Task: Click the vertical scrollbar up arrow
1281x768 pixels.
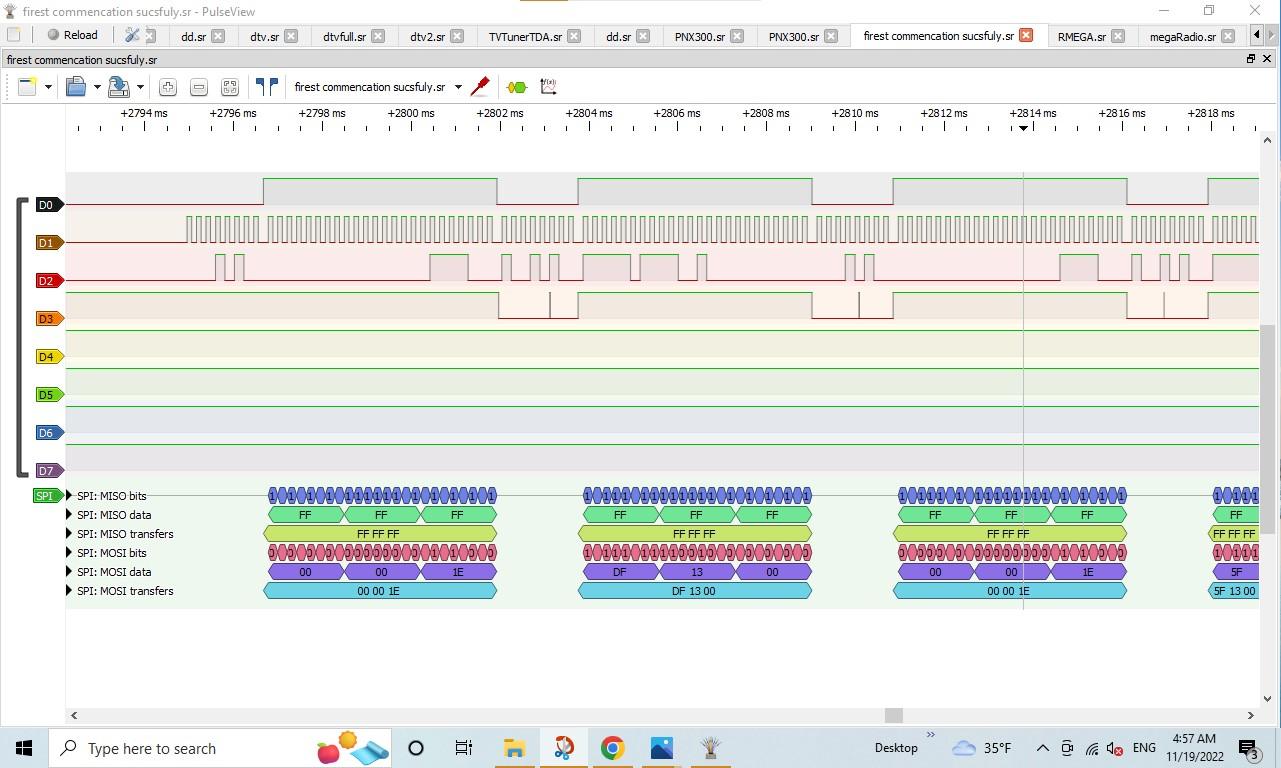Action: 1267,140
